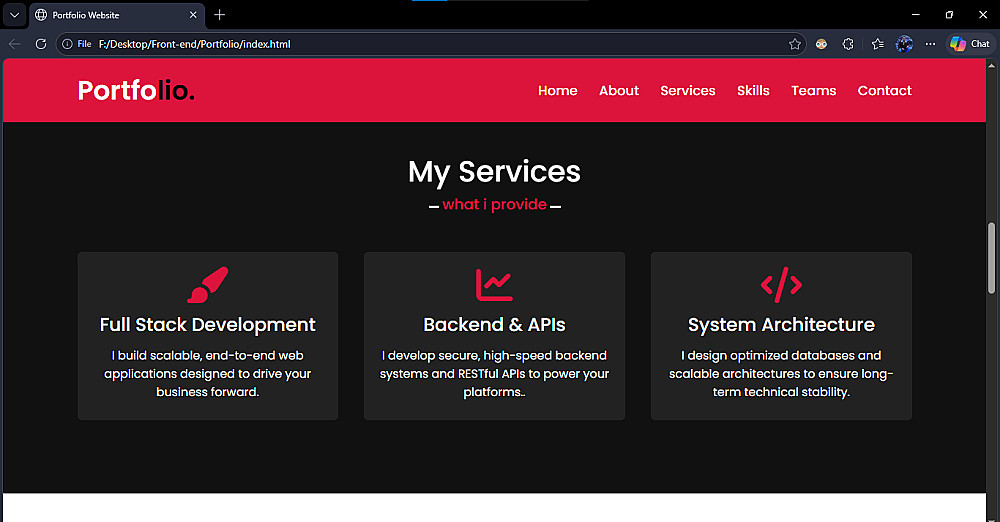The height and width of the screenshot is (522, 1000).
Task: Open the Skills nav link
Action: [753, 91]
